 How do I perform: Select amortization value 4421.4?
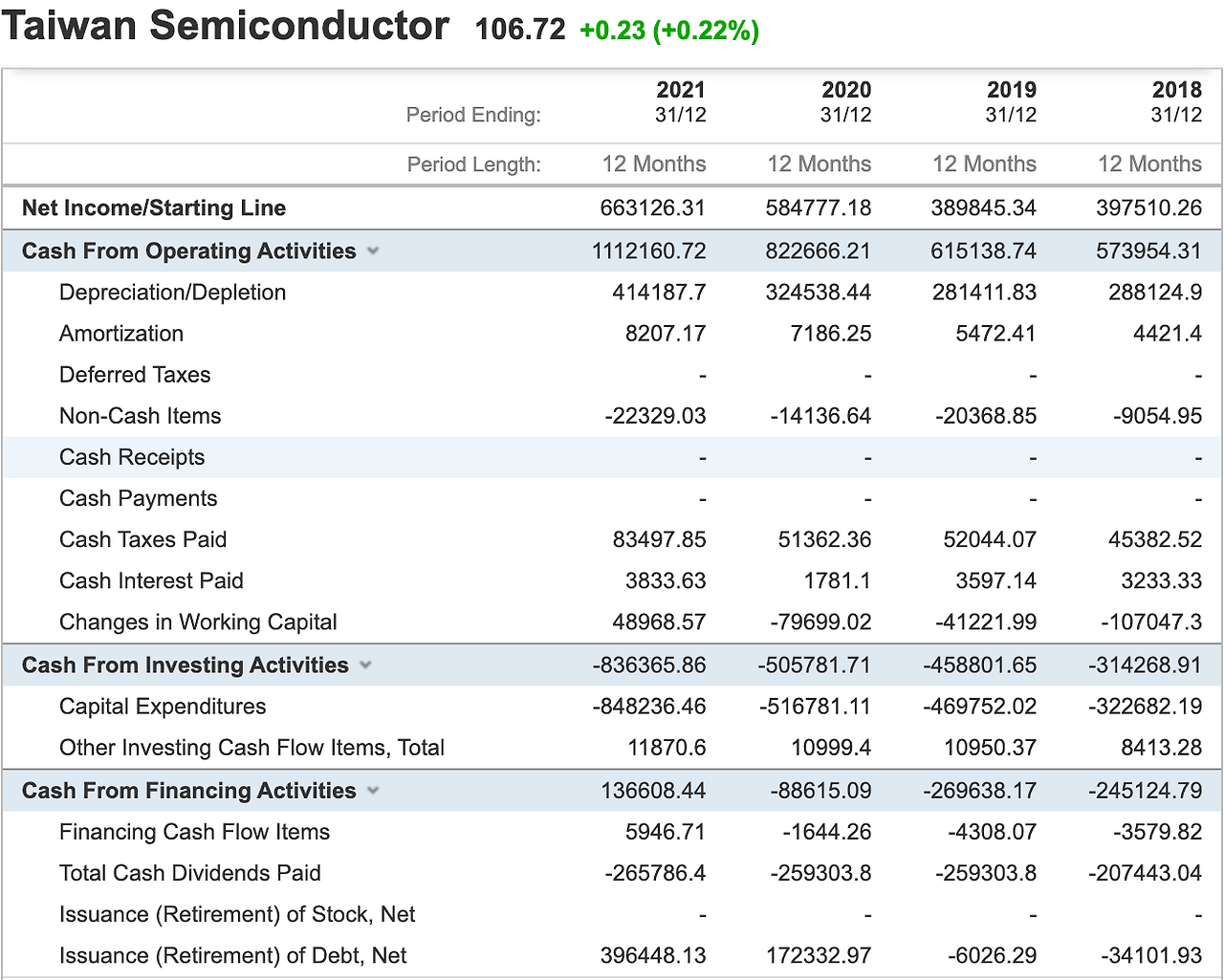tap(1168, 334)
